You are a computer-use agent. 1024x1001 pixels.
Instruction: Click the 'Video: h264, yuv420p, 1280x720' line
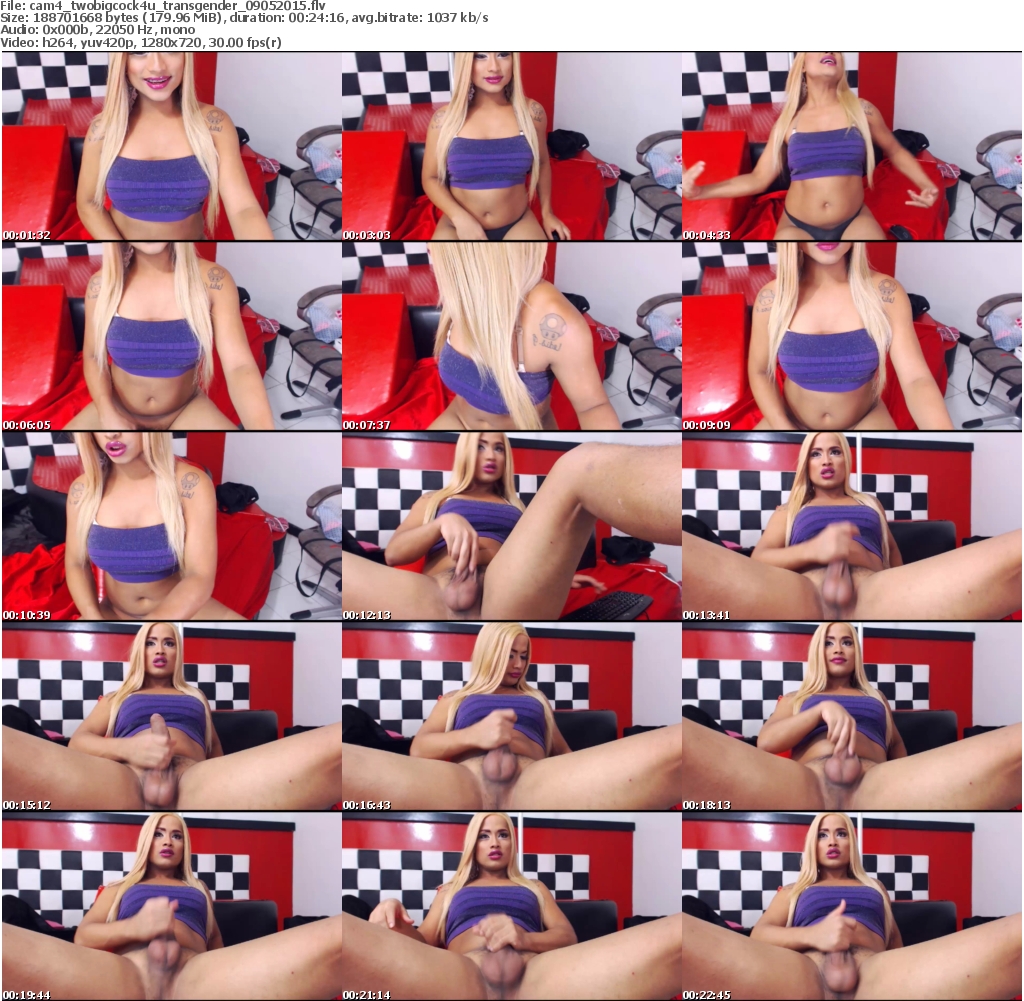[141, 42]
